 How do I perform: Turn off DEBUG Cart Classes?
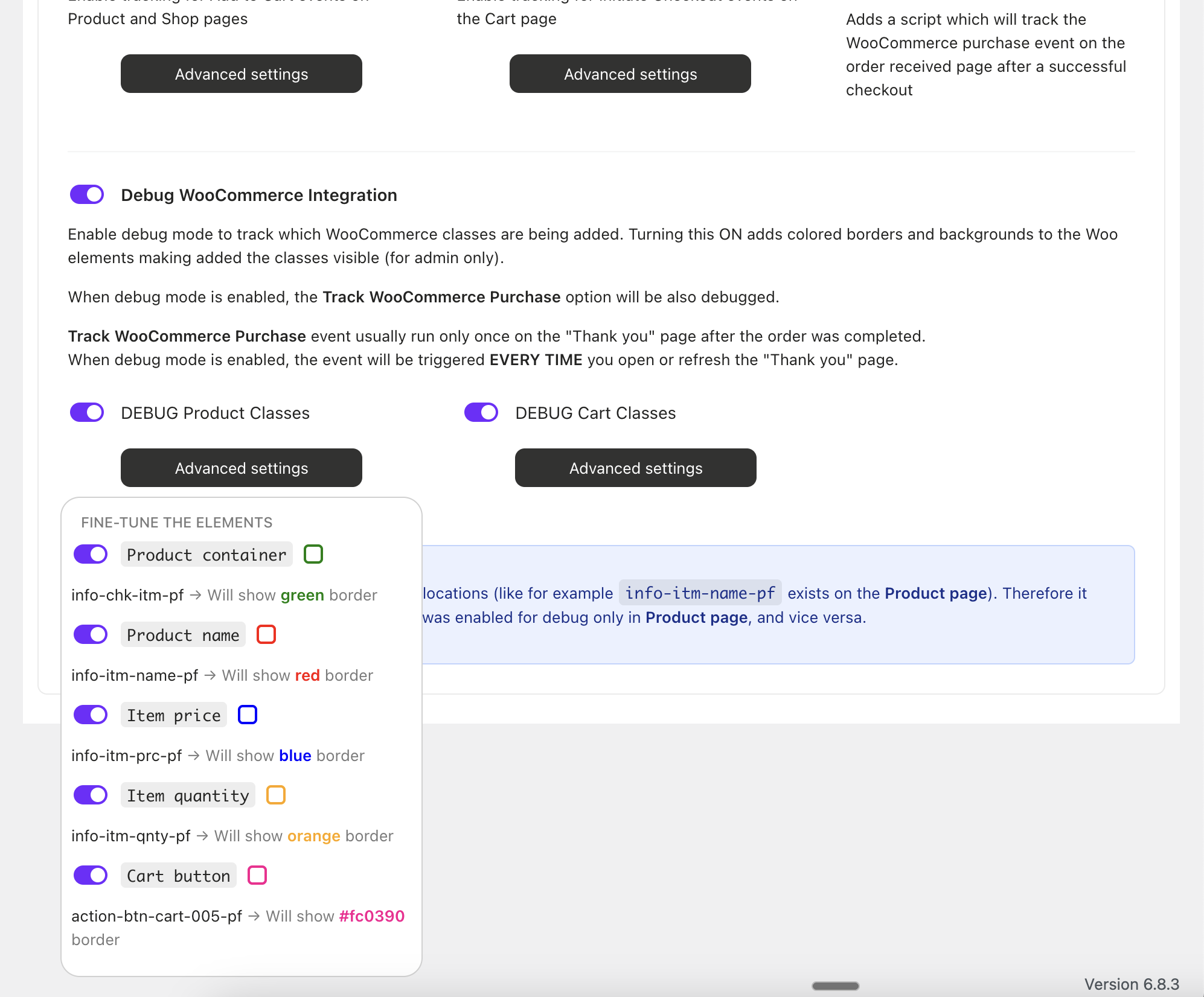pos(481,412)
